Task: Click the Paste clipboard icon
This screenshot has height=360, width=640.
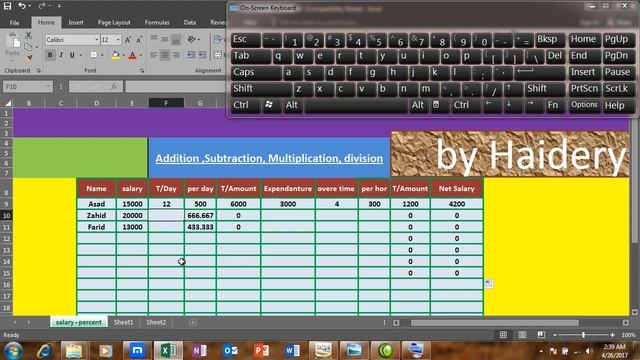Action: point(13,41)
